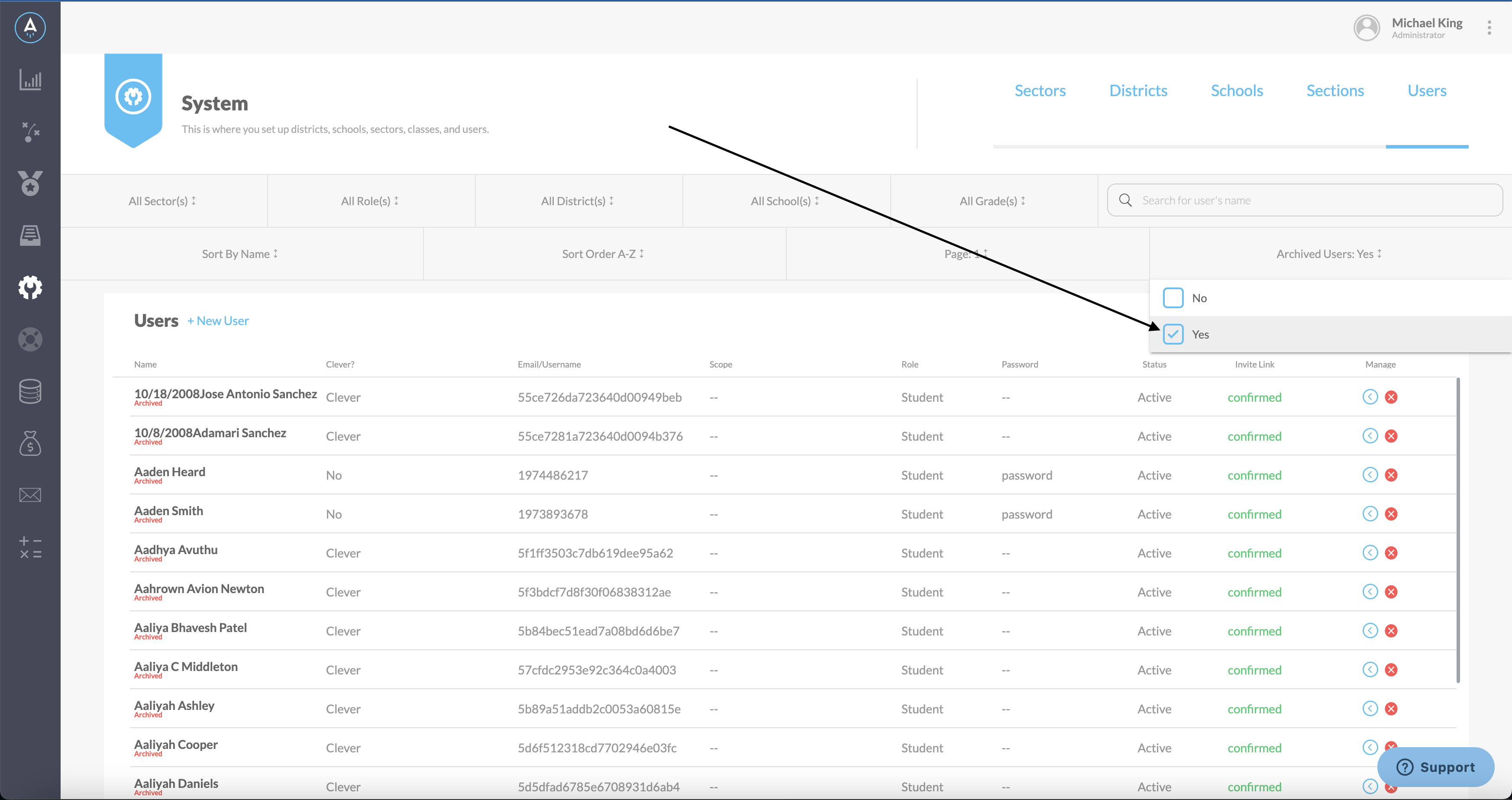Open the math operations calculator sidebar icon

(x=30, y=547)
